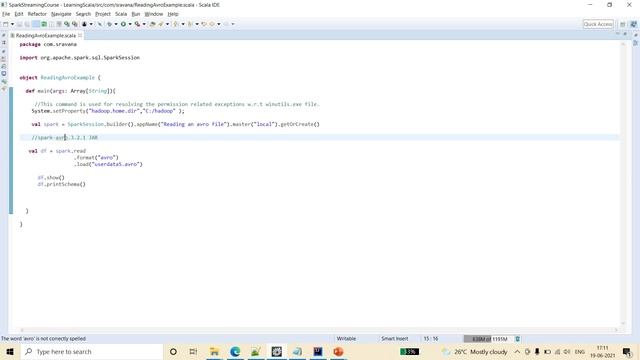Open the External Tools dropdown arrow

tap(144, 24)
